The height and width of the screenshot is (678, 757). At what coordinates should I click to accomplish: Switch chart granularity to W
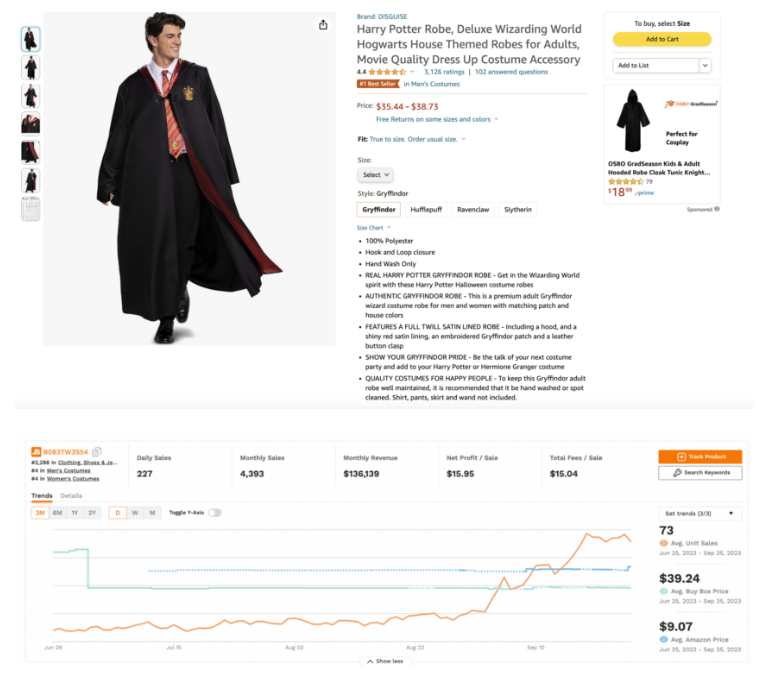tap(134, 513)
